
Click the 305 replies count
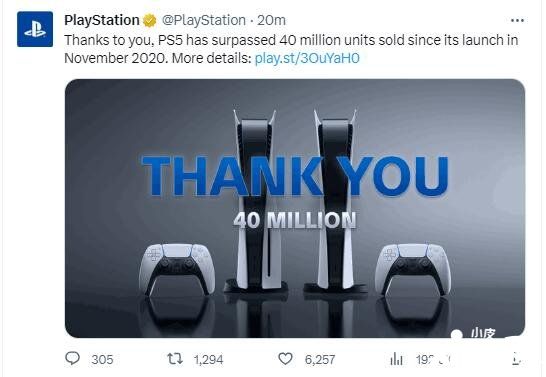click(x=102, y=360)
